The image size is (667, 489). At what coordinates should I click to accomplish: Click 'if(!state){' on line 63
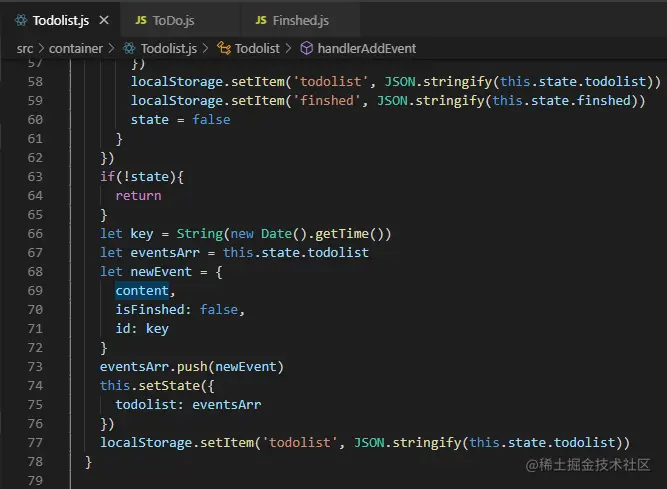tap(142, 176)
